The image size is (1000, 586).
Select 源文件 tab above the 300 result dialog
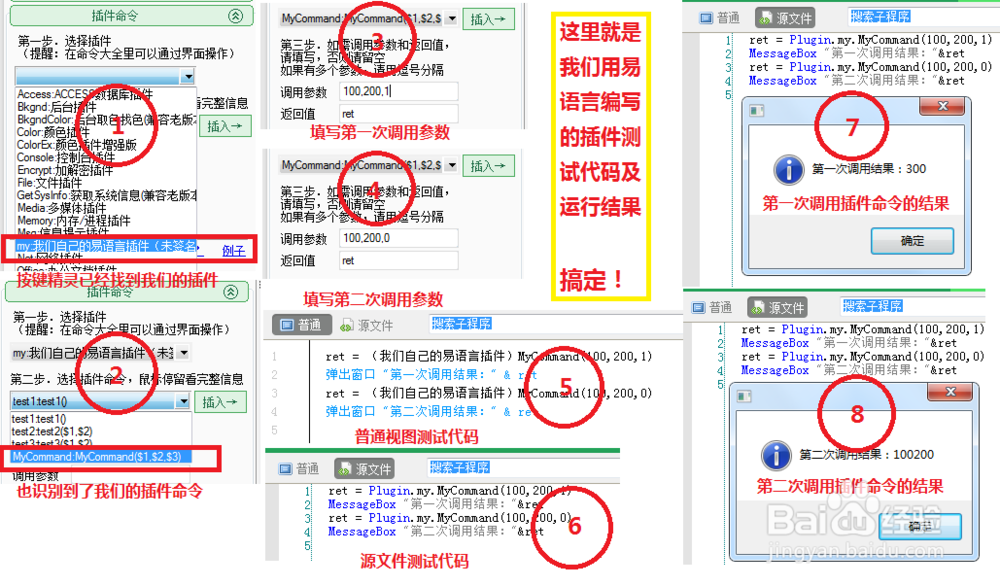point(786,18)
